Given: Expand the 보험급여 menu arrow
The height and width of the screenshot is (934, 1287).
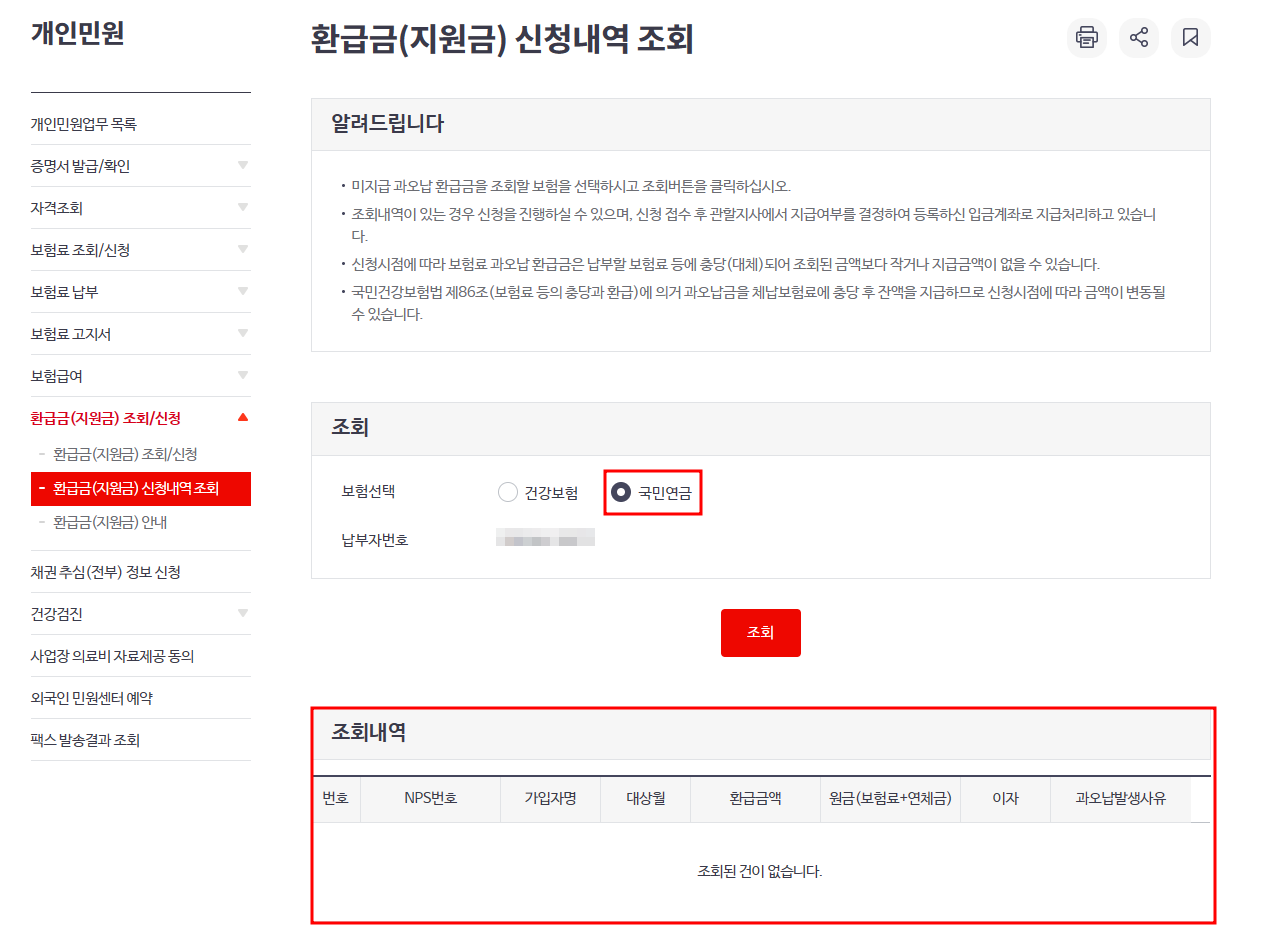Looking at the screenshot, I should coord(242,376).
